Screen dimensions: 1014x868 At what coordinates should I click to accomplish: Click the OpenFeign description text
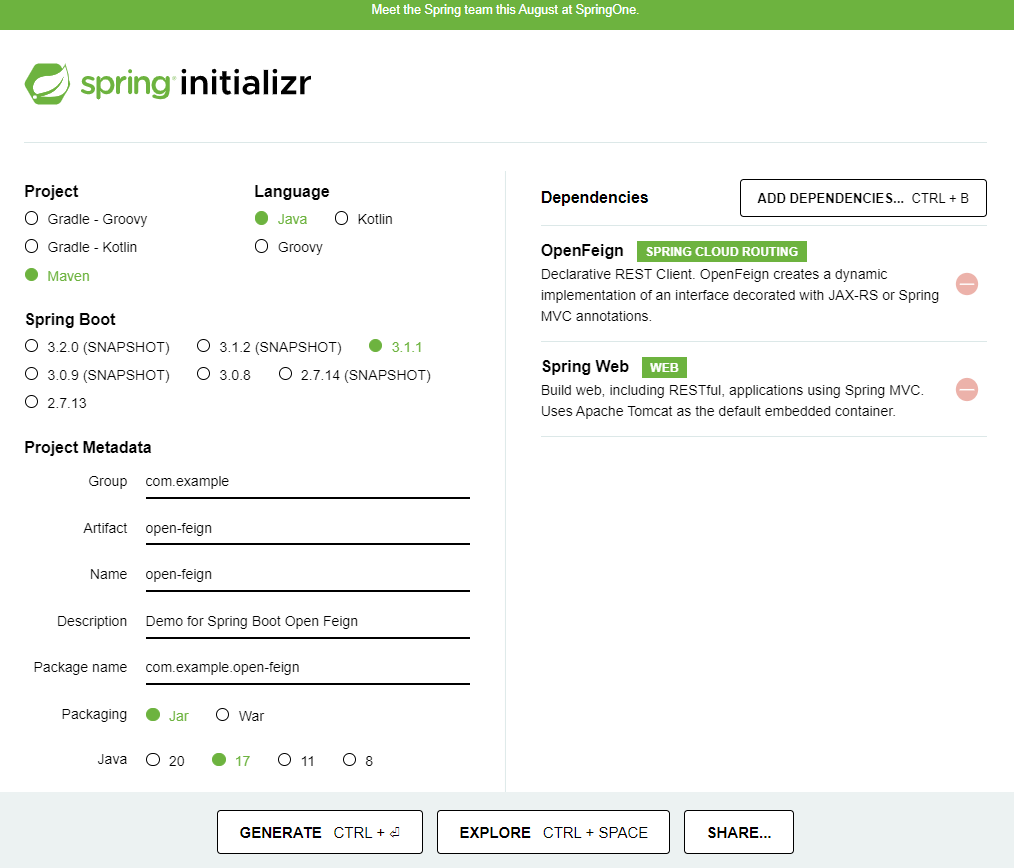pyautogui.click(x=740, y=295)
